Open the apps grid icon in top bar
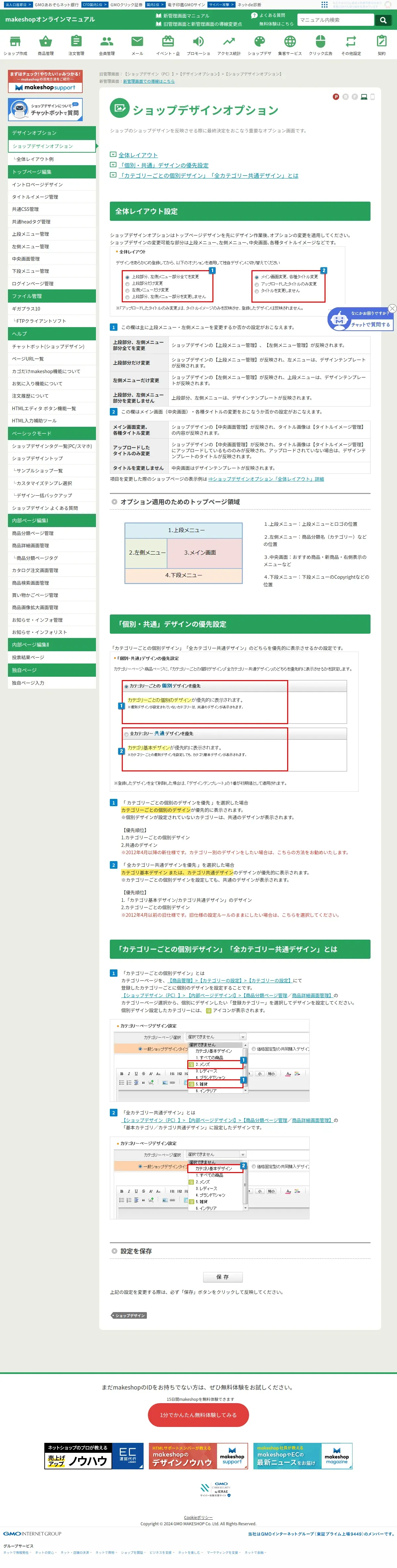This screenshot has height=1568, width=397. [x=325, y=4]
